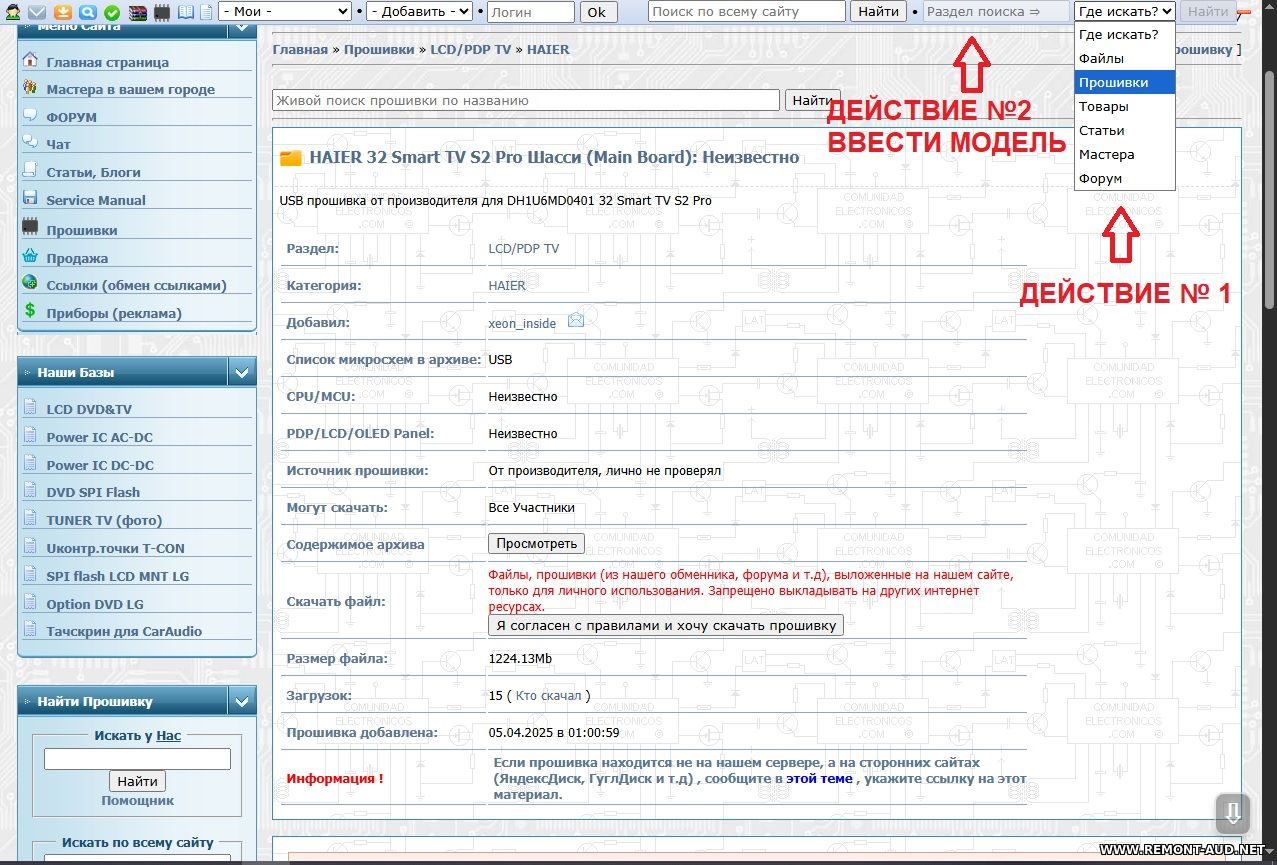The height and width of the screenshot is (865, 1277).
Task: Collapse the "Наши Базы" panel
Action: click(241, 373)
